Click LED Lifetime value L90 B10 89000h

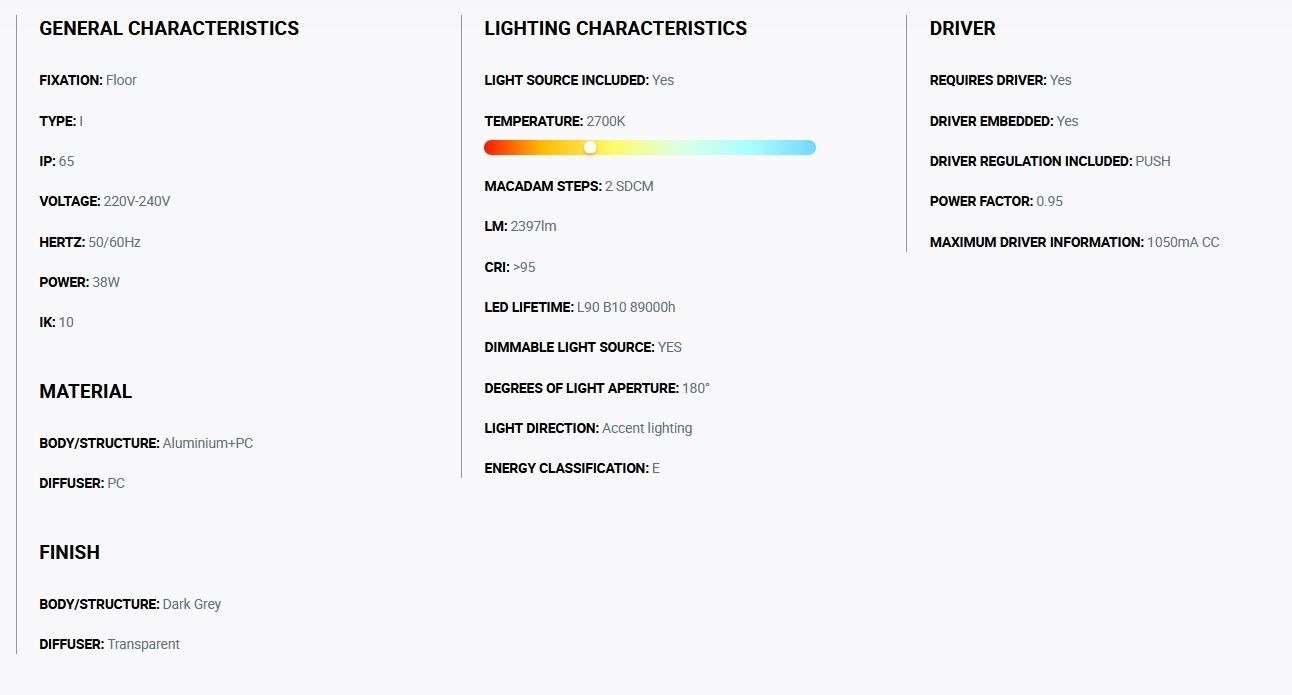(x=626, y=307)
